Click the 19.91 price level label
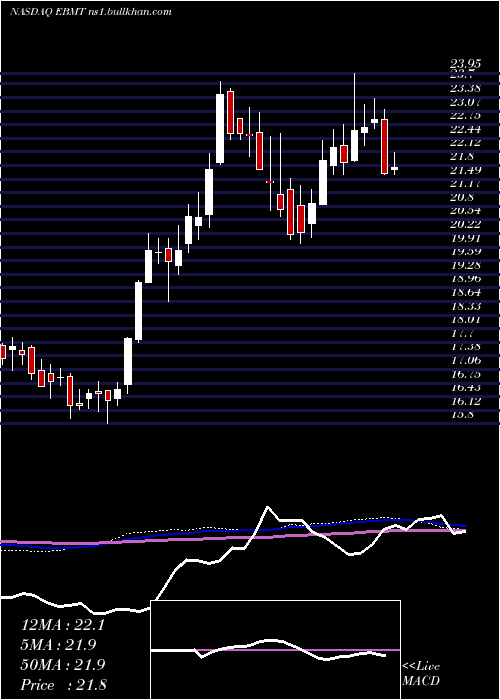Screen dimensions: 500x700 (468, 238)
